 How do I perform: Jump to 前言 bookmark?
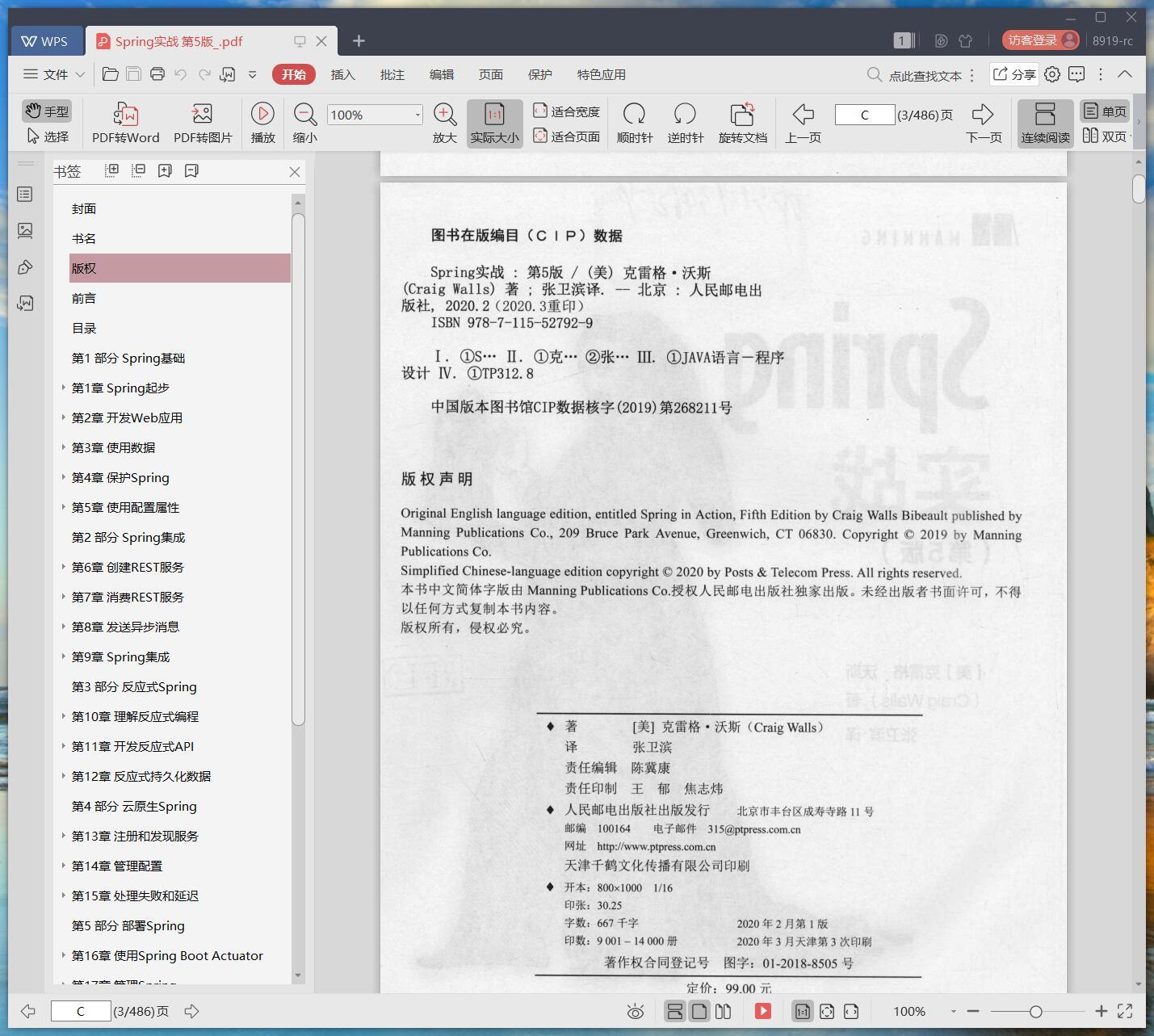[x=84, y=298]
